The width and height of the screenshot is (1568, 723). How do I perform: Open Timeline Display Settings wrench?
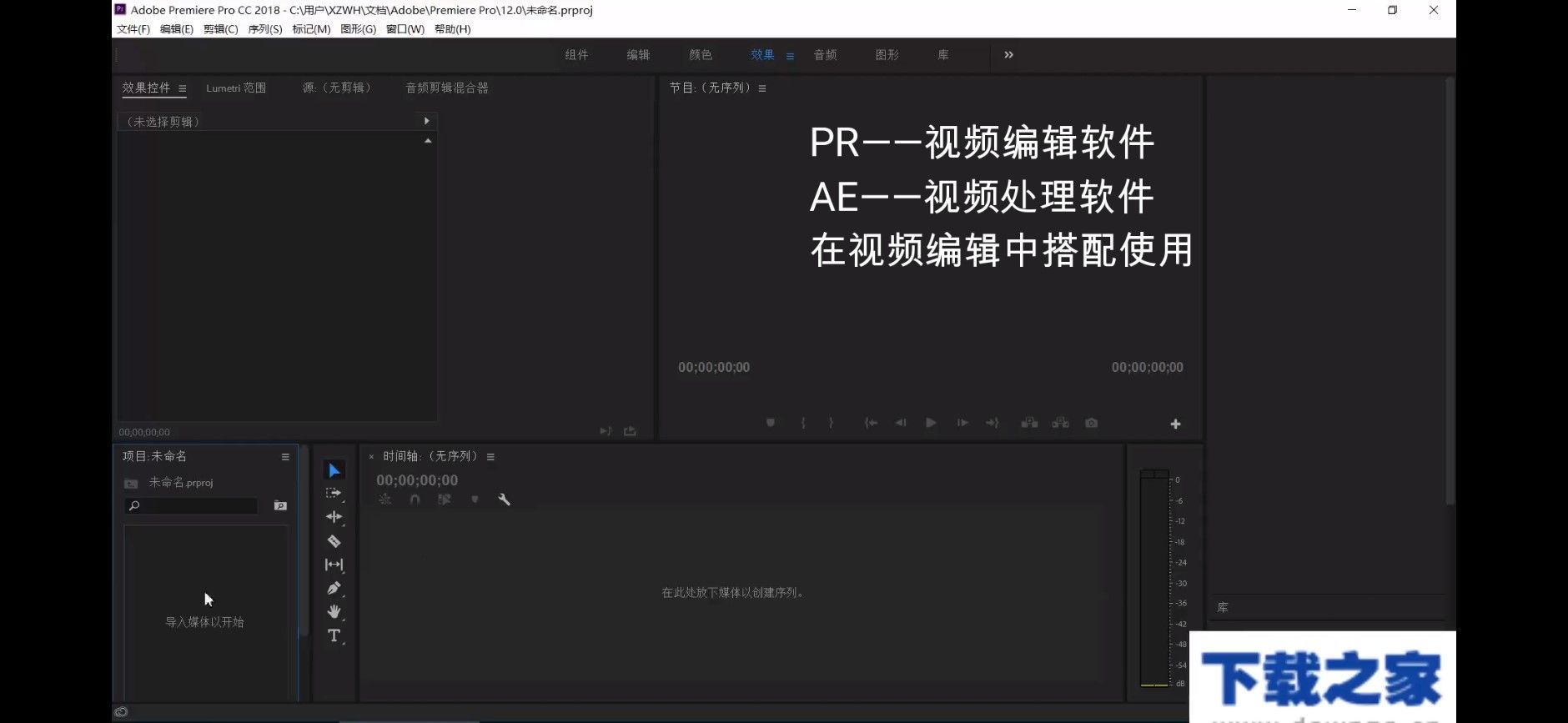click(504, 500)
